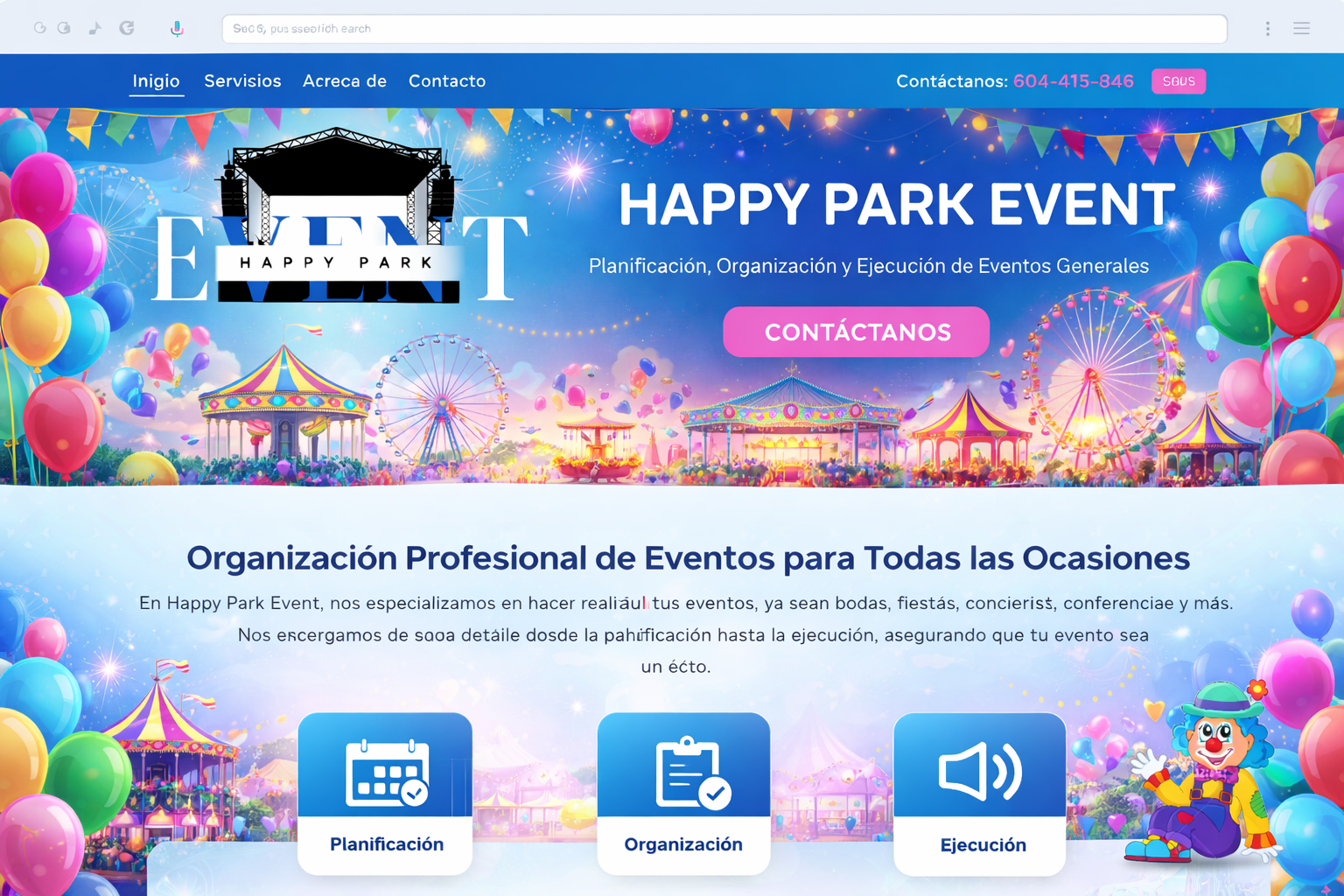Viewport: 1344px width, 896px height.
Task: Focus the browser address search field
Action: pos(724,29)
